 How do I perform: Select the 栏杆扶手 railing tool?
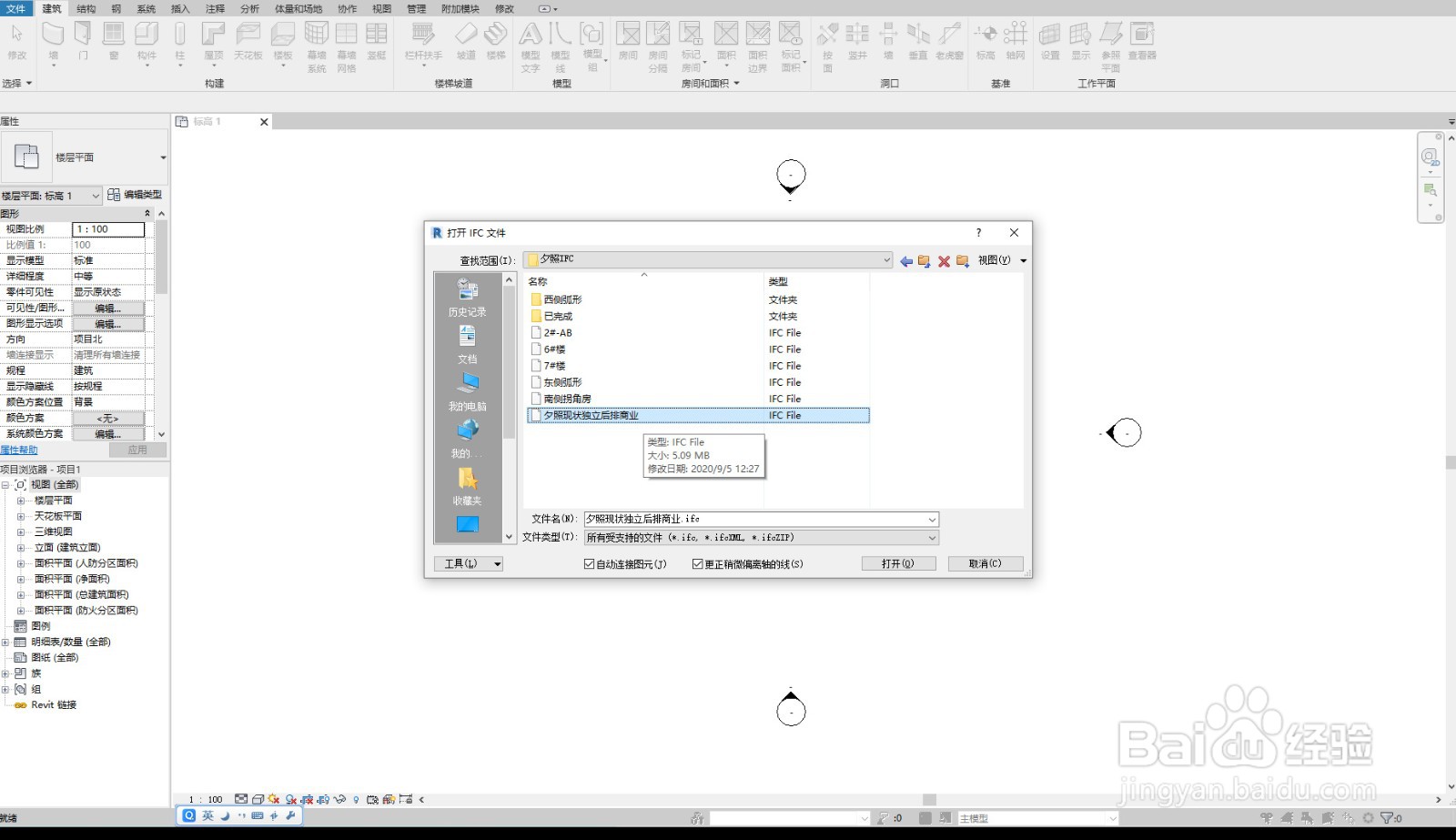point(423,42)
